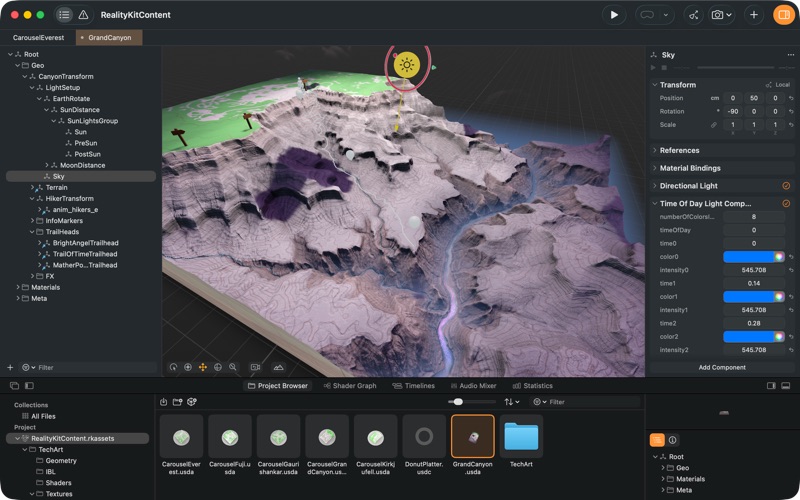
Task: Click the yellow sun light gizmo
Action: [x=407, y=65]
